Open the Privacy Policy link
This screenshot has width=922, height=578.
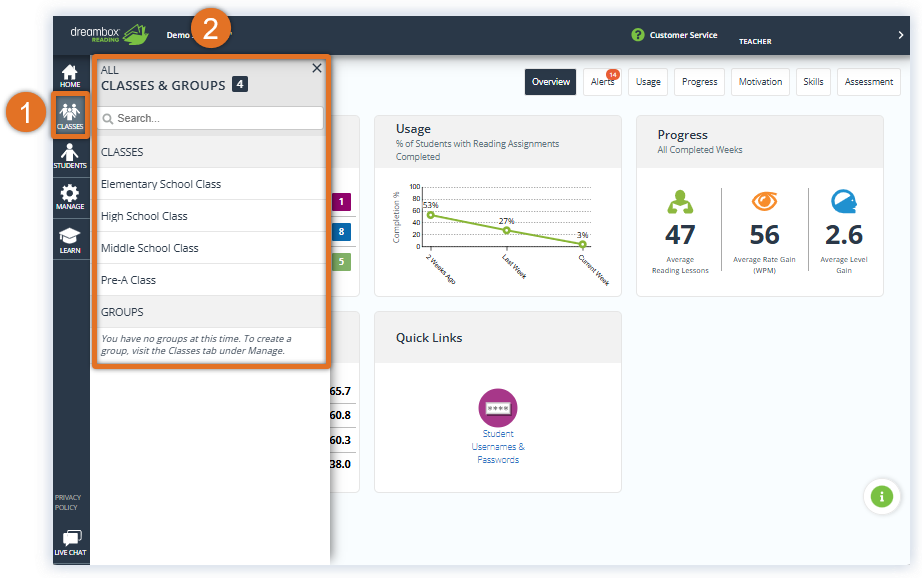tap(68, 502)
